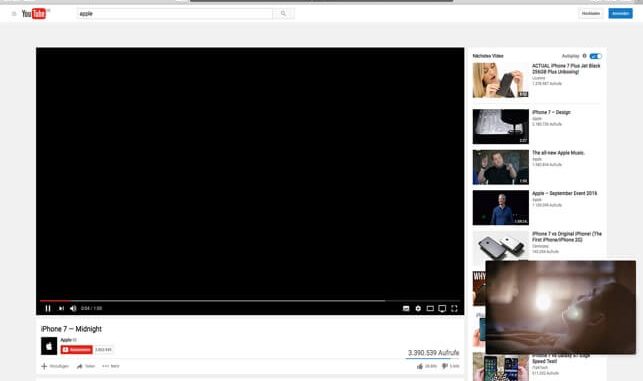Image resolution: width=643 pixels, height=381 pixels.
Task: Skip to the next video
Action: 61,308
